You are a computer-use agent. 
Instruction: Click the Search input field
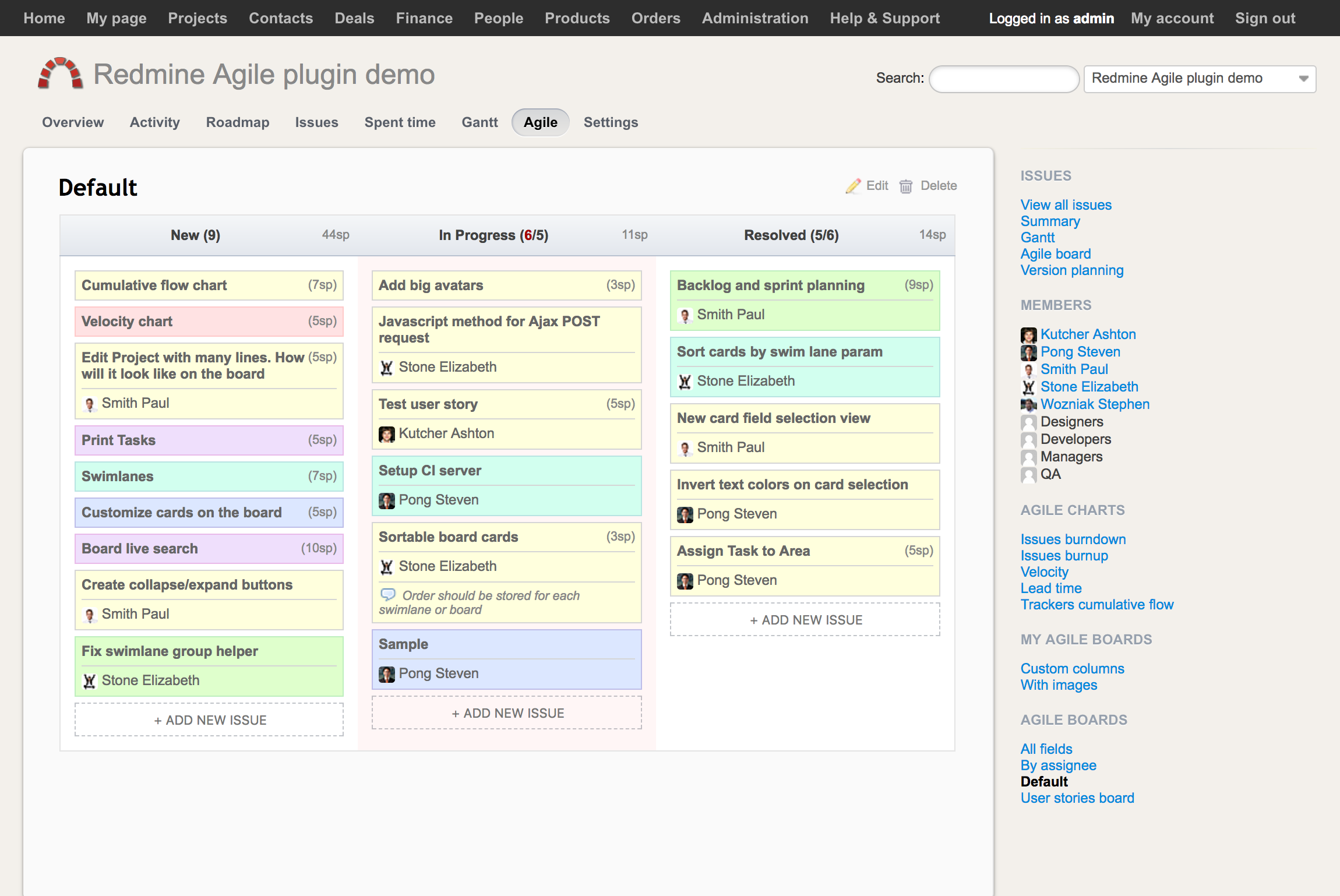(1004, 79)
